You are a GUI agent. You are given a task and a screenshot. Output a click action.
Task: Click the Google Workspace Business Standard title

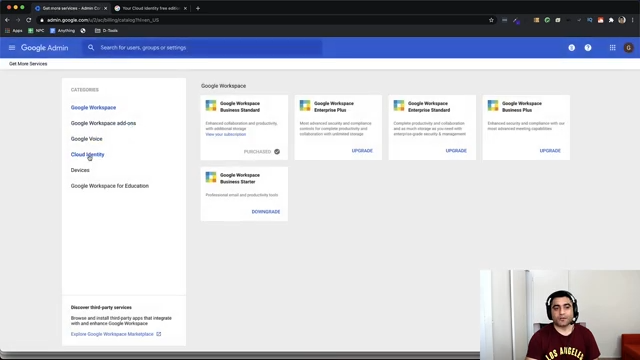(x=240, y=107)
